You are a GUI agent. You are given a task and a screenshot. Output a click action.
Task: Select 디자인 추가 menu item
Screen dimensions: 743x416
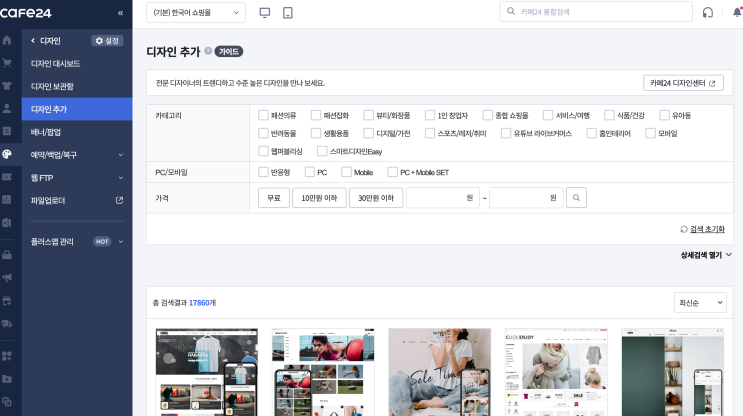tap(77, 109)
